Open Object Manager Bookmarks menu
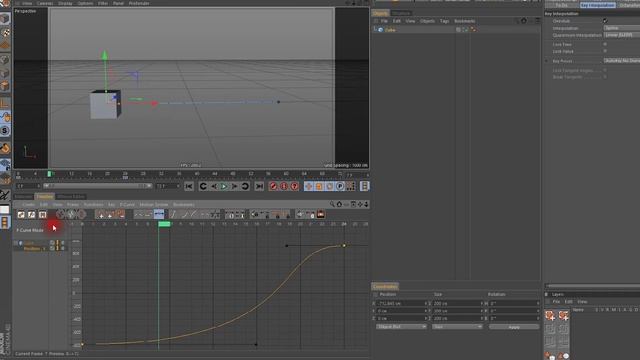This screenshot has width=640, height=360. click(x=464, y=21)
